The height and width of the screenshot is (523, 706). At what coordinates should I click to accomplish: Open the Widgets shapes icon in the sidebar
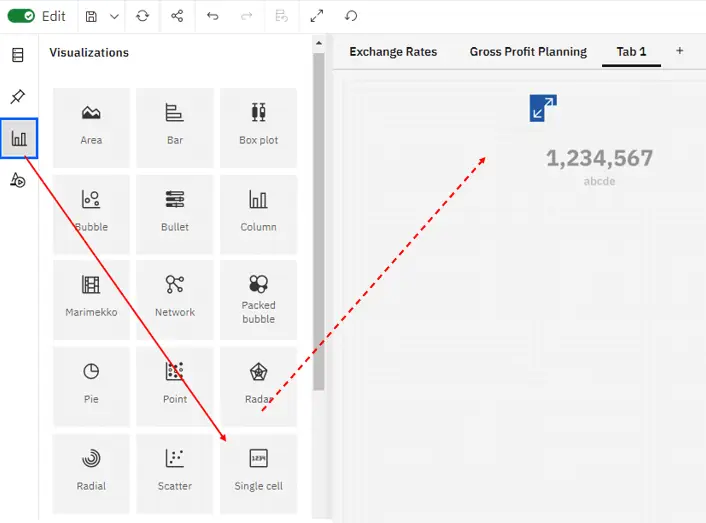[x=18, y=180]
